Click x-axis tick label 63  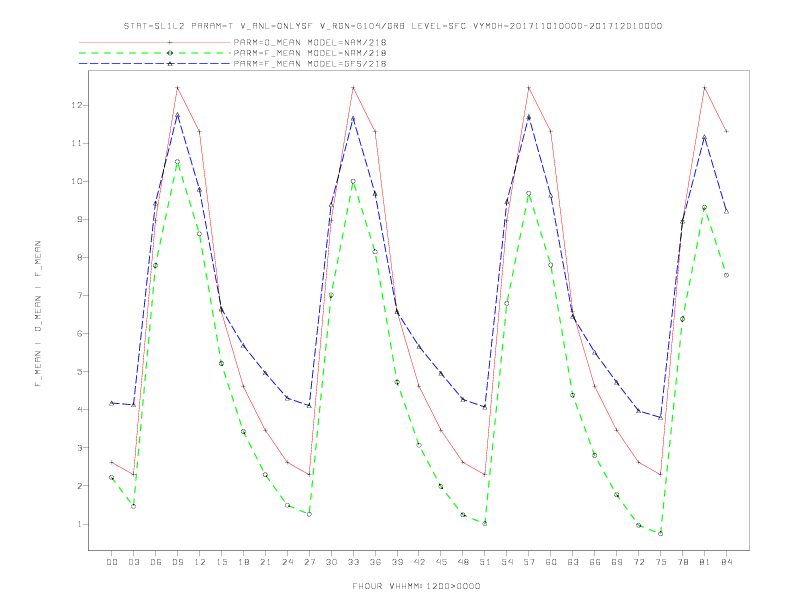pos(573,562)
